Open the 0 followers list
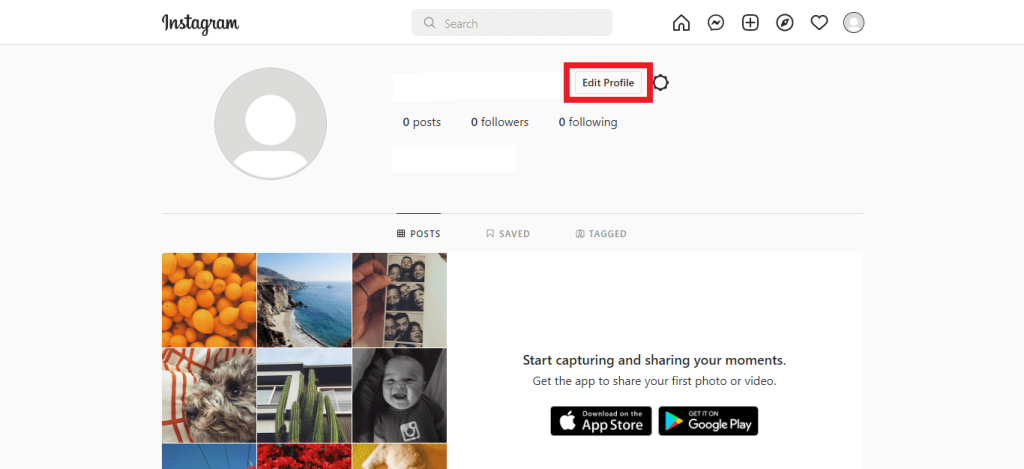The image size is (1024, 469). (x=500, y=122)
